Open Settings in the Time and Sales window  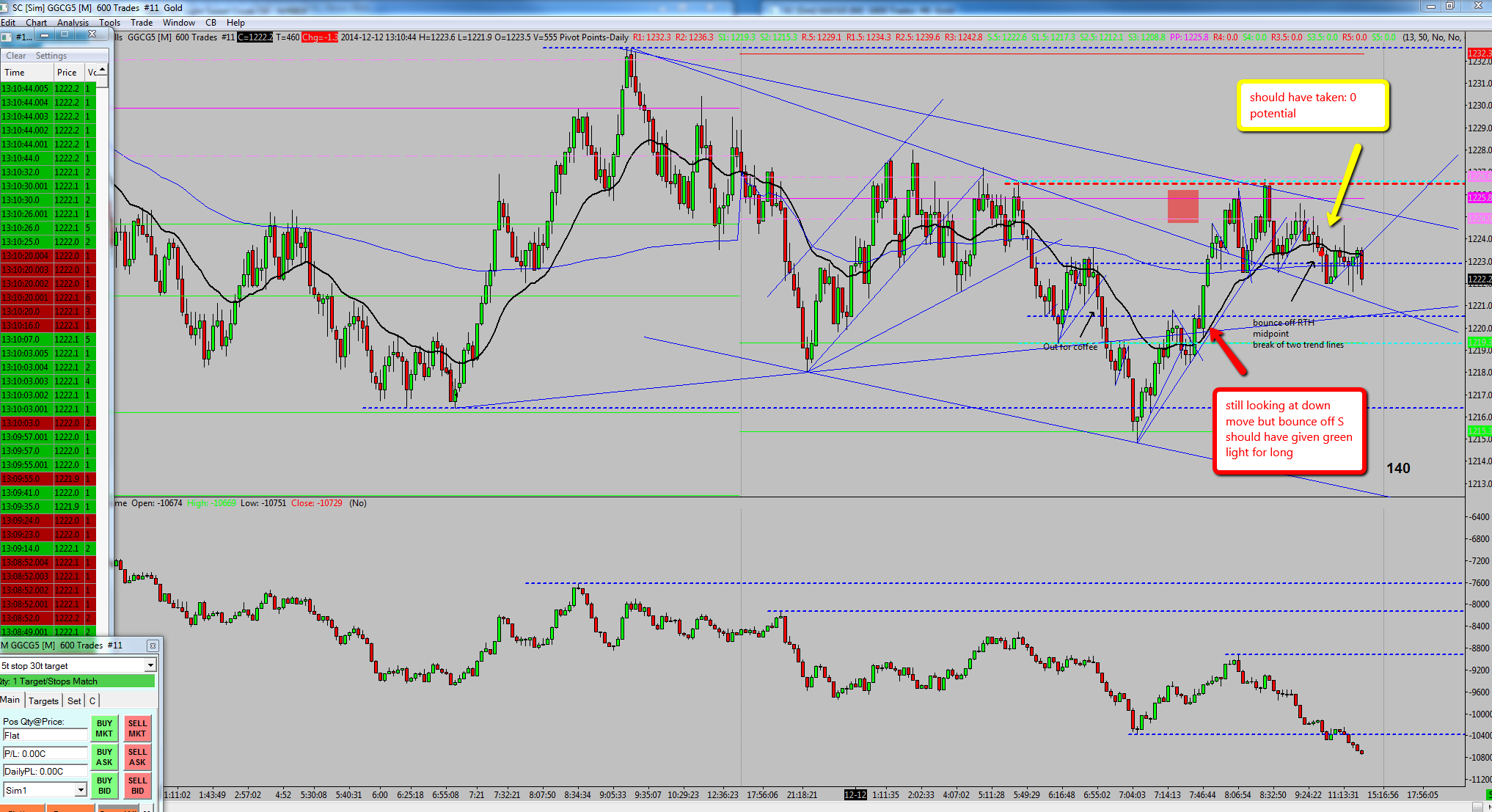[51, 56]
